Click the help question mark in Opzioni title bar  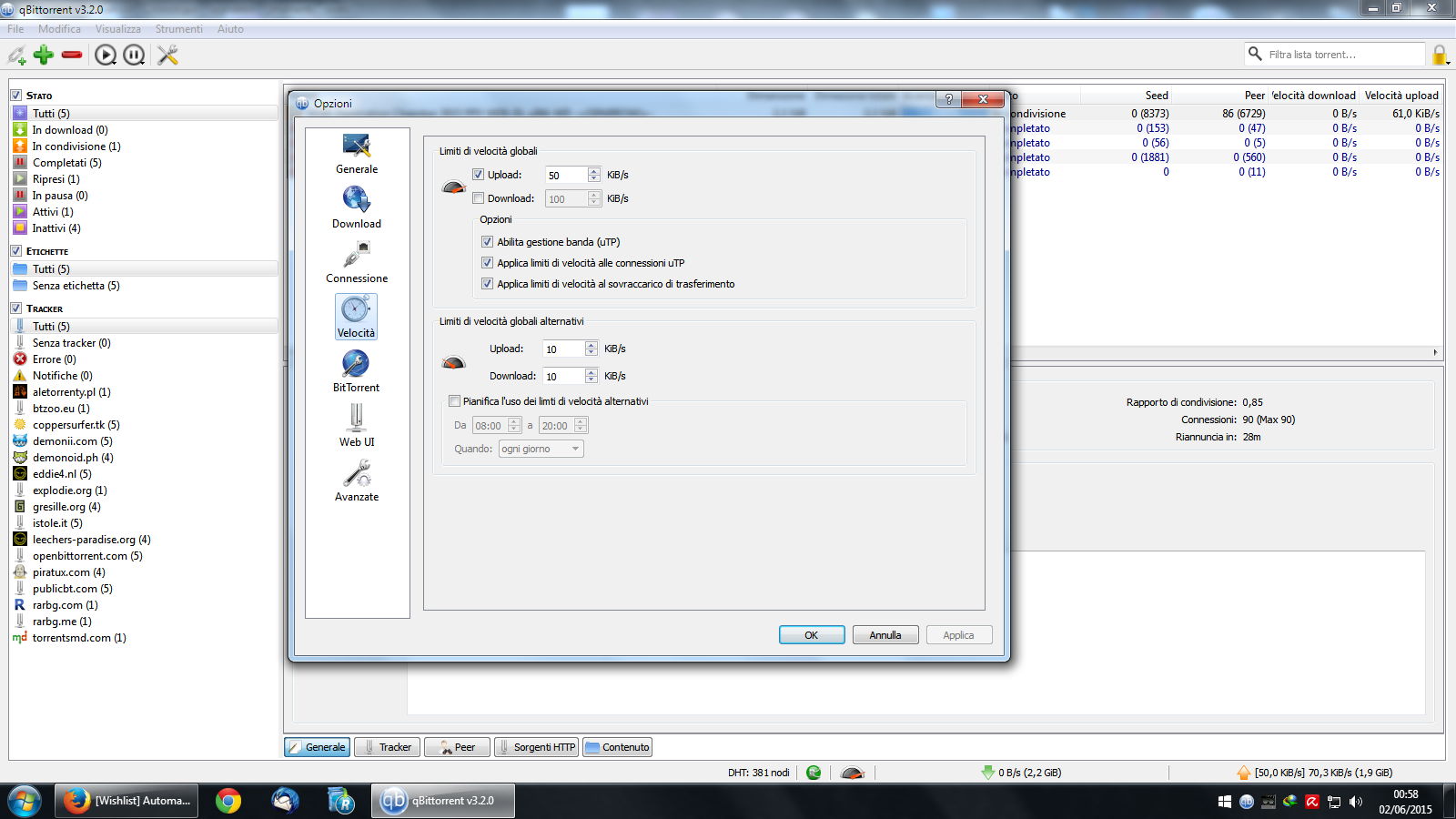pyautogui.click(x=949, y=99)
